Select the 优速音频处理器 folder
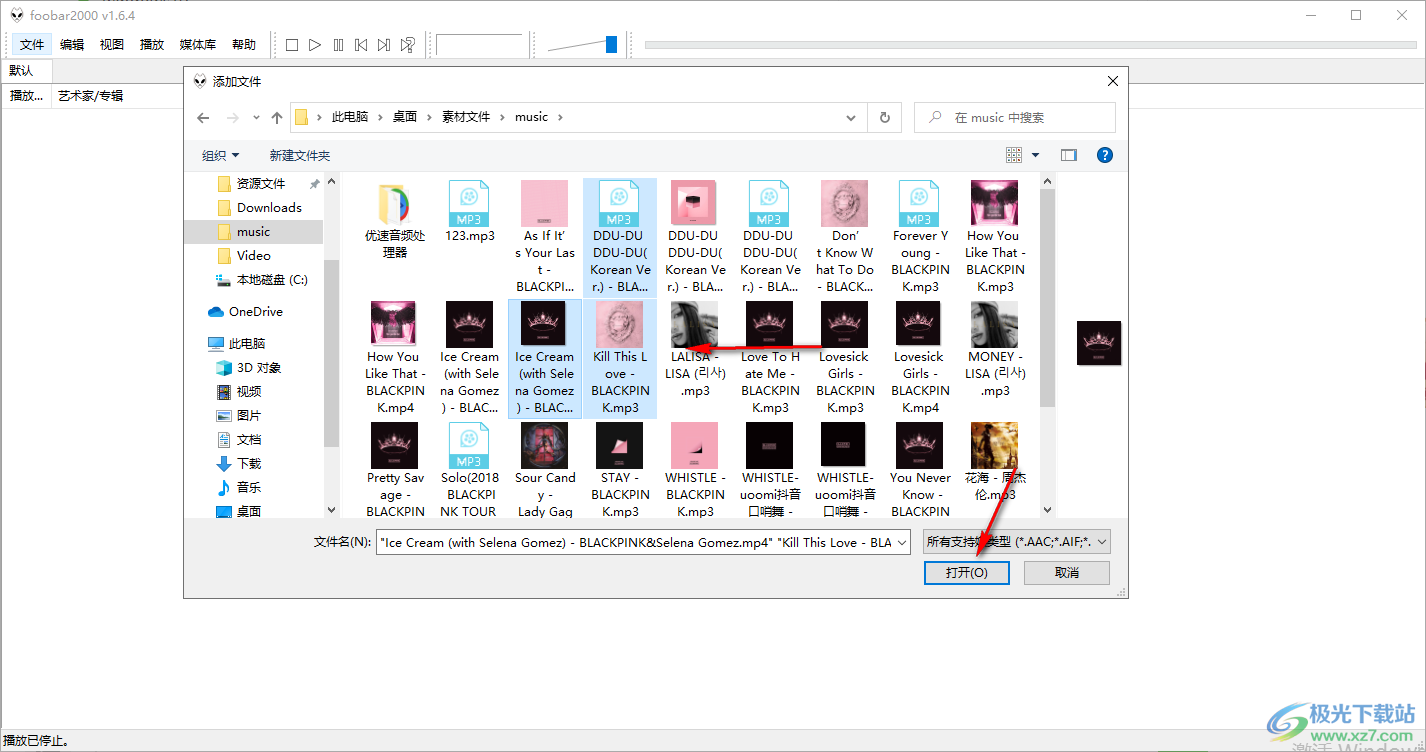The image size is (1426, 752). [394, 220]
